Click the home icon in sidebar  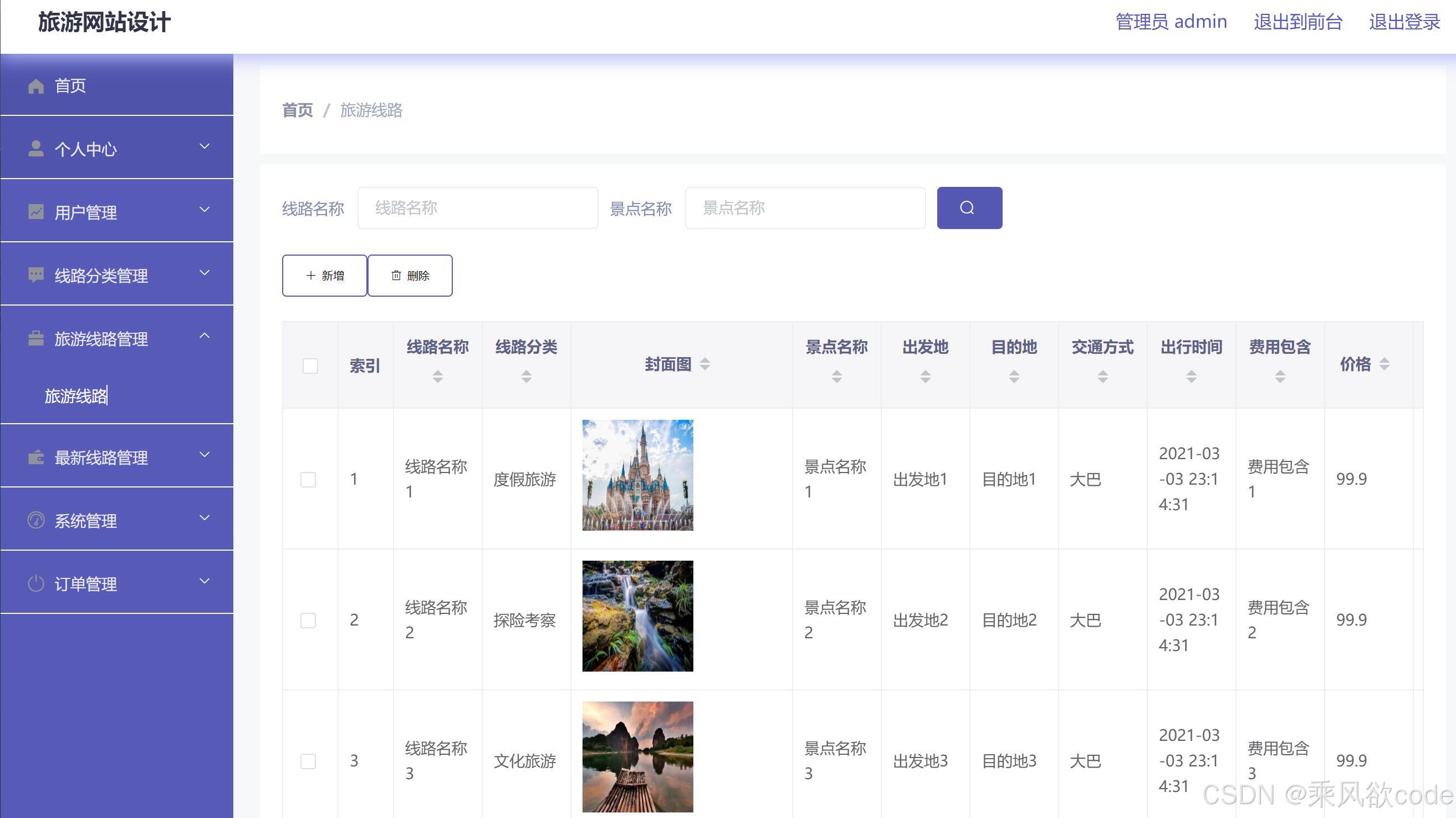[x=35, y=86]
